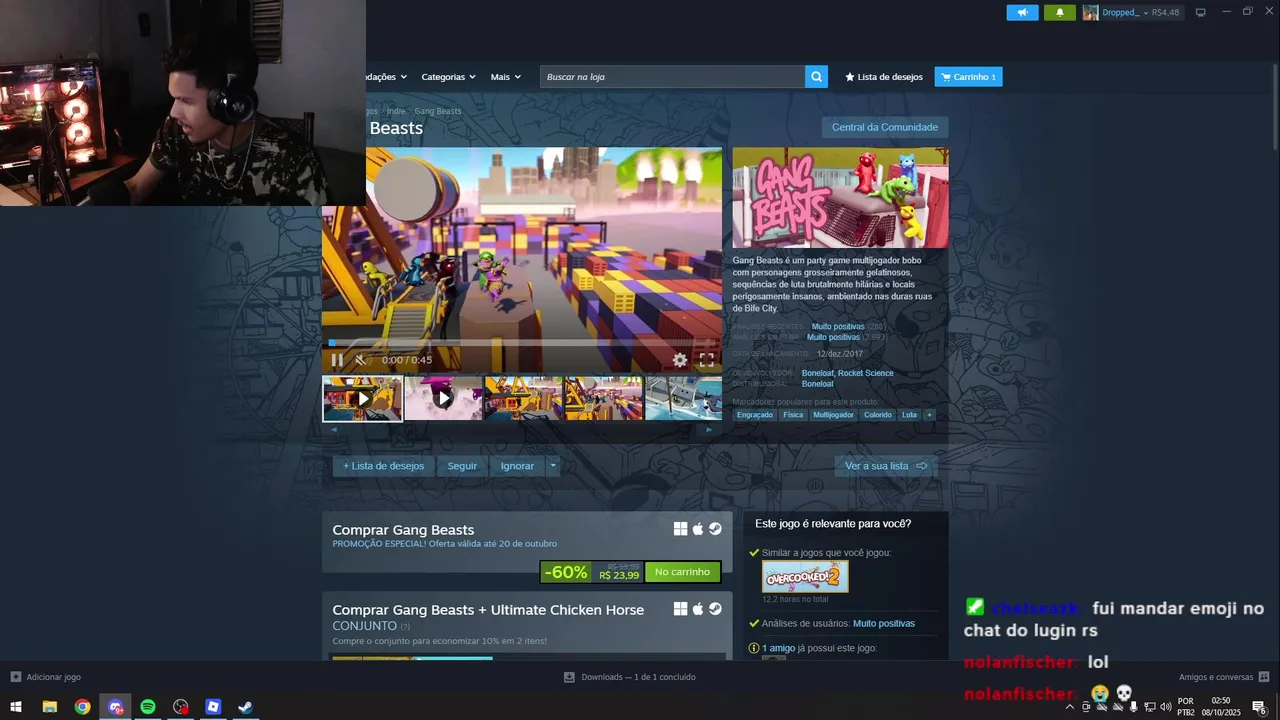Image resolution: width=1280 pixels, height=720 pixels.
Task: Click the star Lista de desejos in header
Action: 884,77
